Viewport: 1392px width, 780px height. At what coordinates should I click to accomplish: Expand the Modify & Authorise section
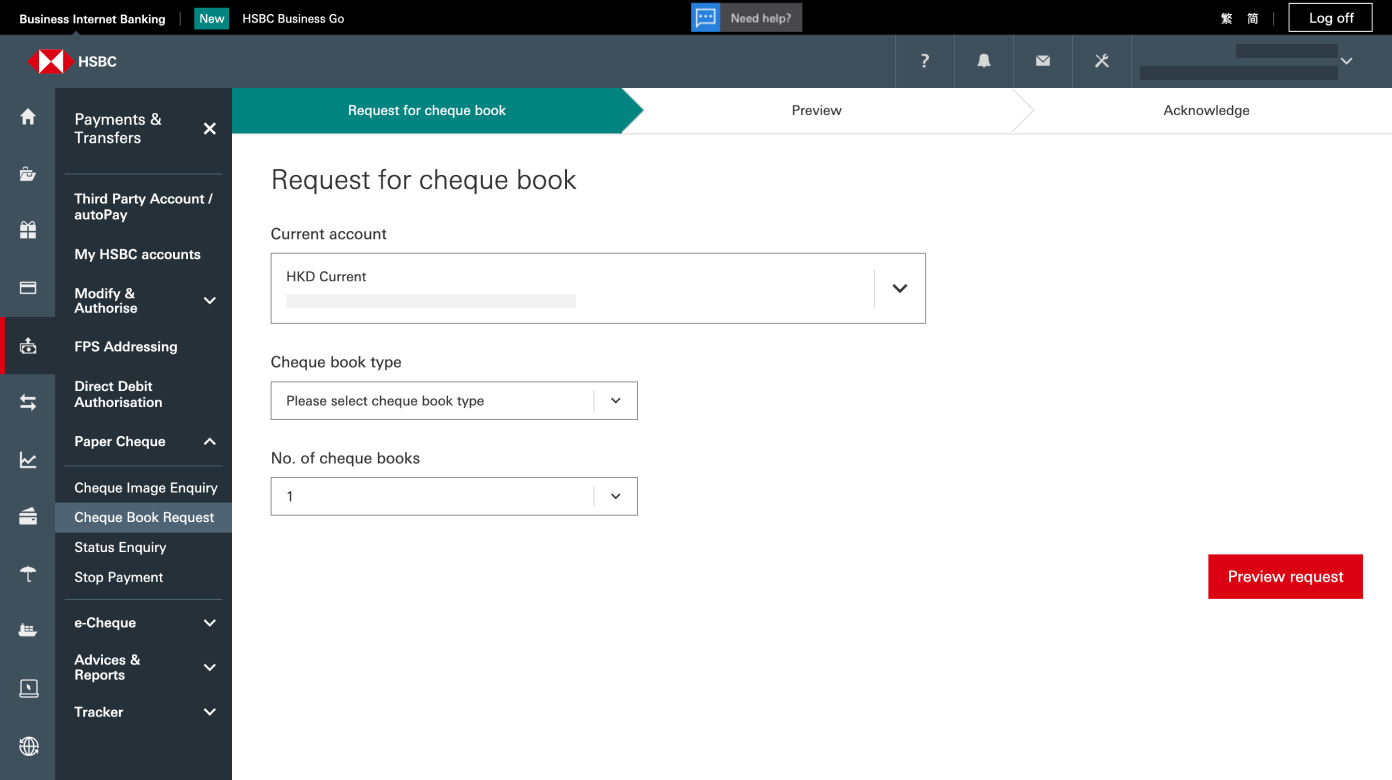210,301
